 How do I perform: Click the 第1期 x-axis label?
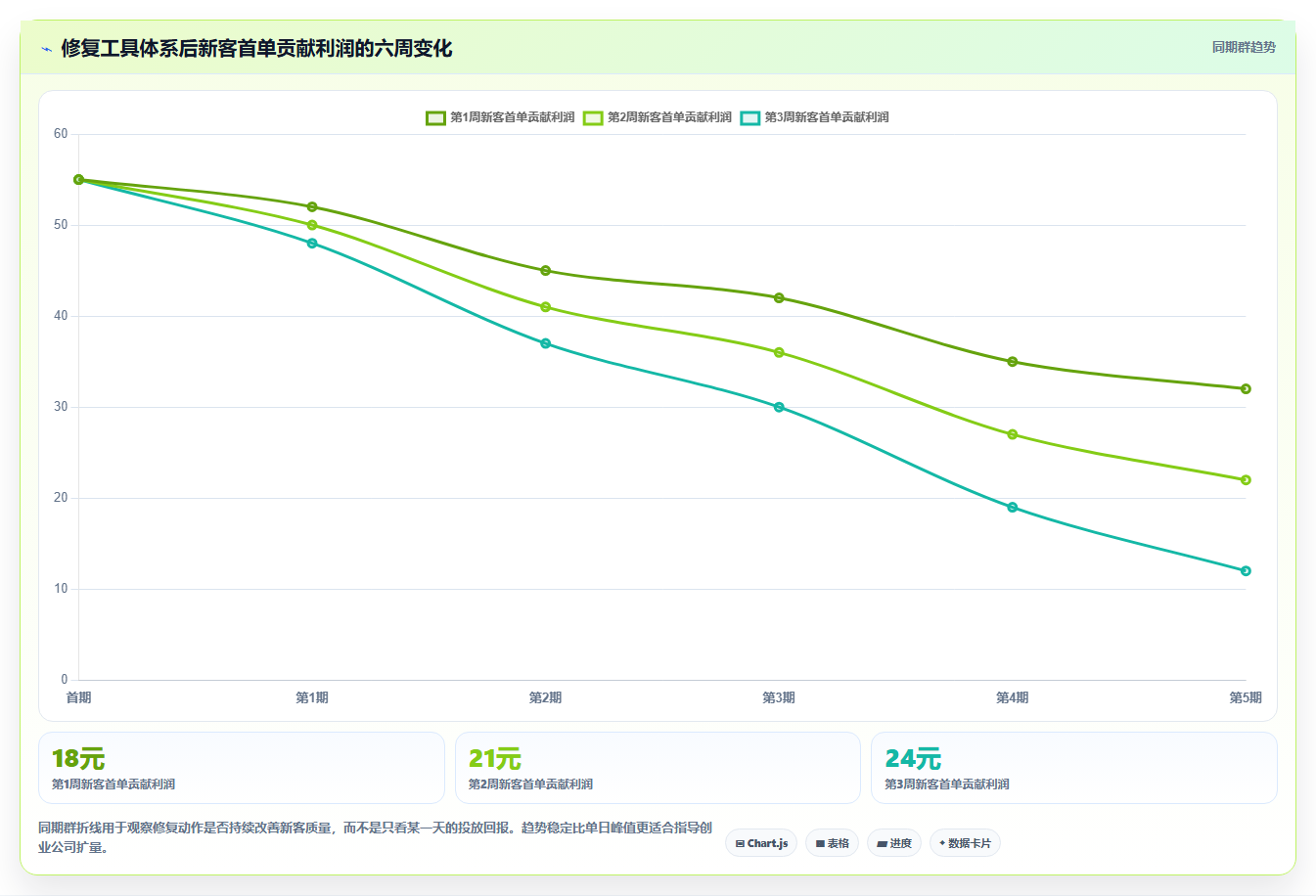[312, 697]
